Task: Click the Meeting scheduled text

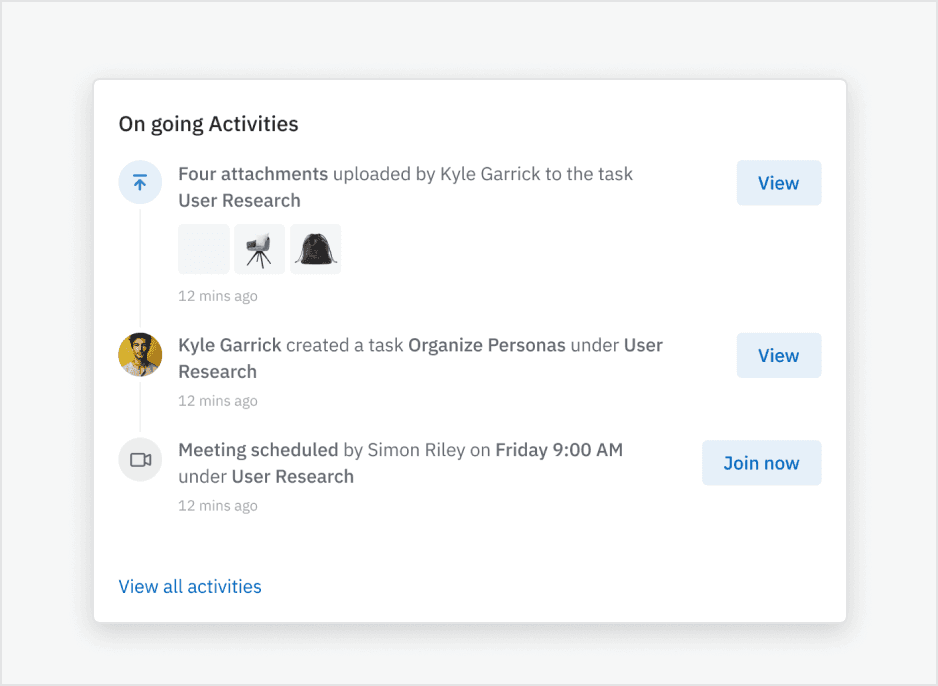Action: tap(258, 450)
